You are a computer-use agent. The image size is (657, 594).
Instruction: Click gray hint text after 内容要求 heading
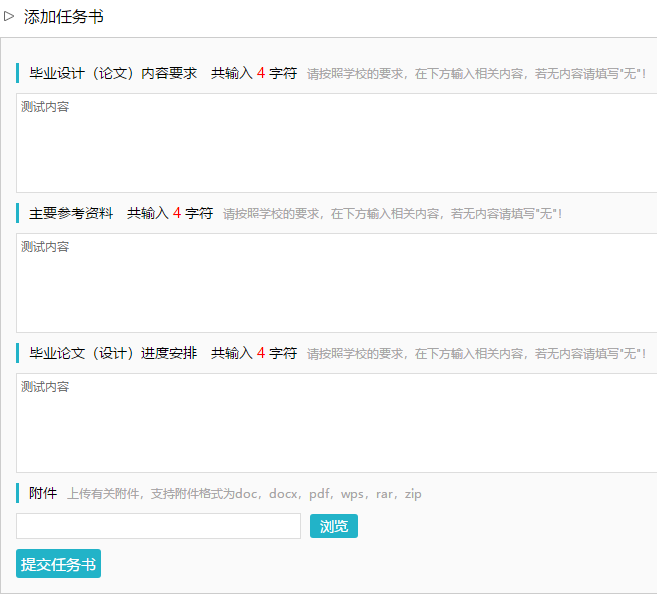pos(476,74)
